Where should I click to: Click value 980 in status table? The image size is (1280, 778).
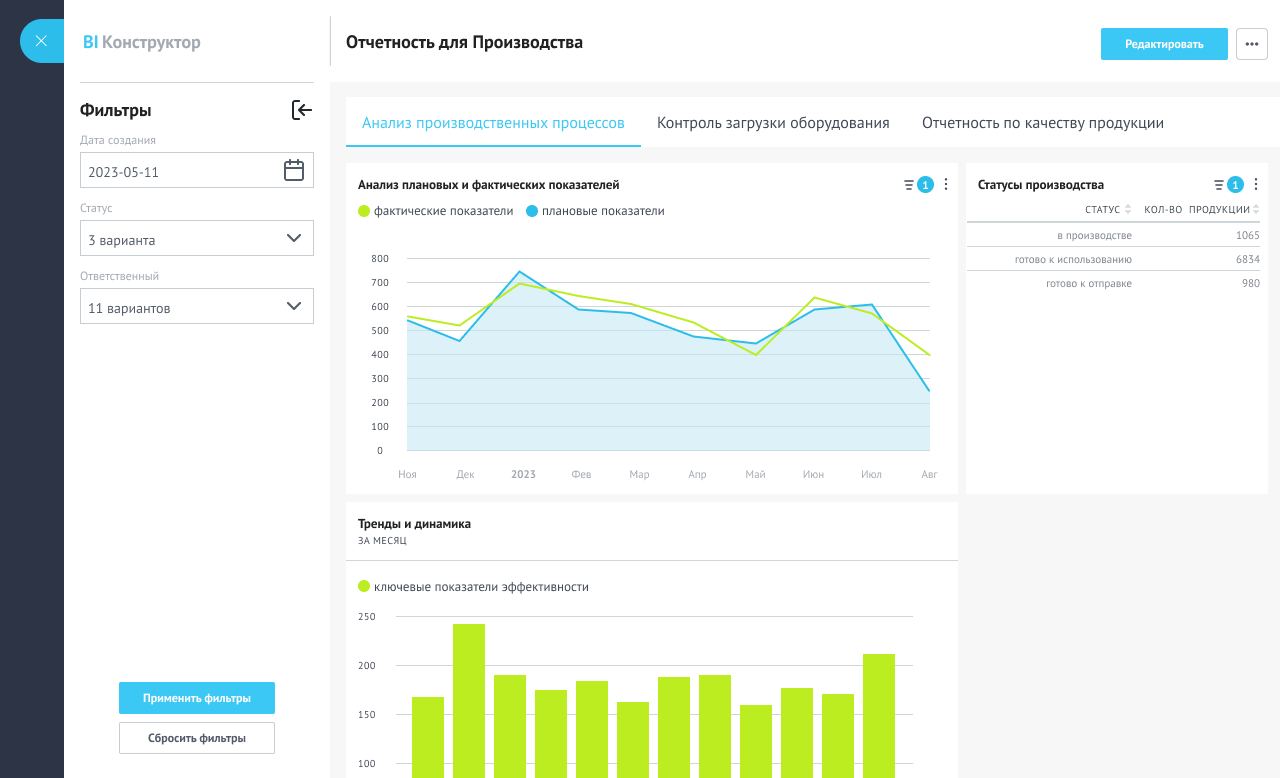(x=1250, y=283)
